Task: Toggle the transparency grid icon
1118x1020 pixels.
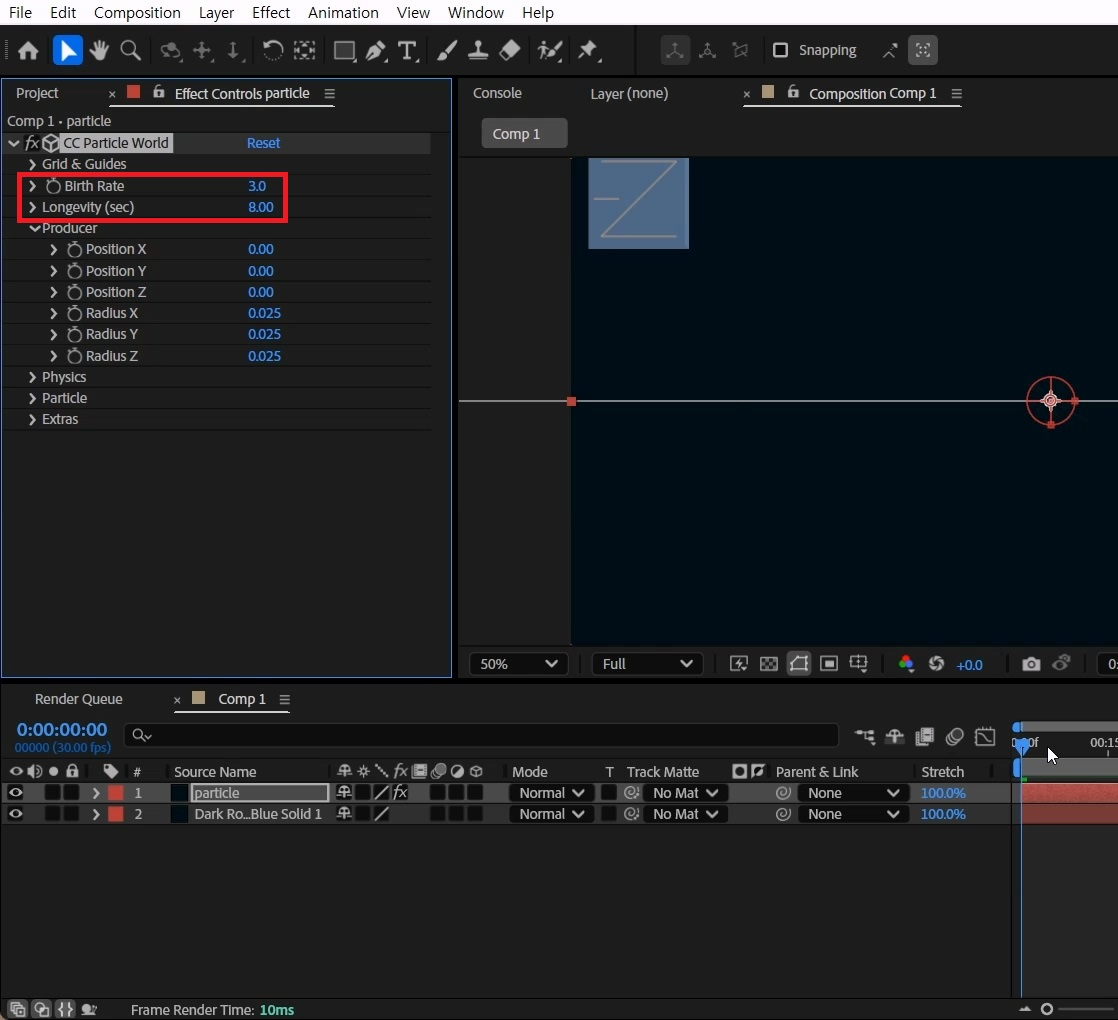Action: pyautogui.click(x=769, y=664)
